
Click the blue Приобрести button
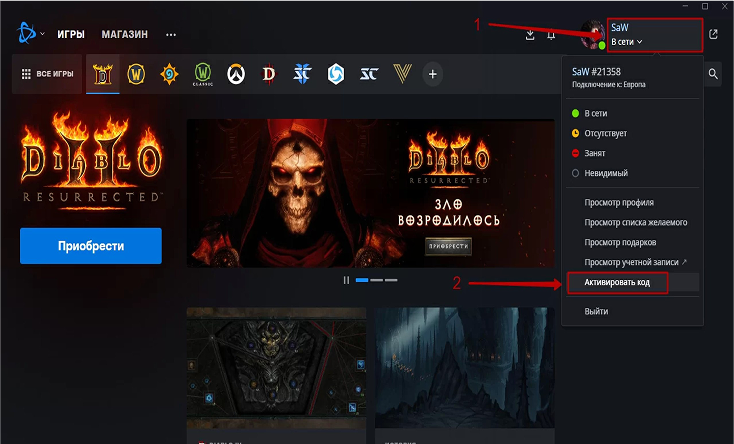(91, 246)
